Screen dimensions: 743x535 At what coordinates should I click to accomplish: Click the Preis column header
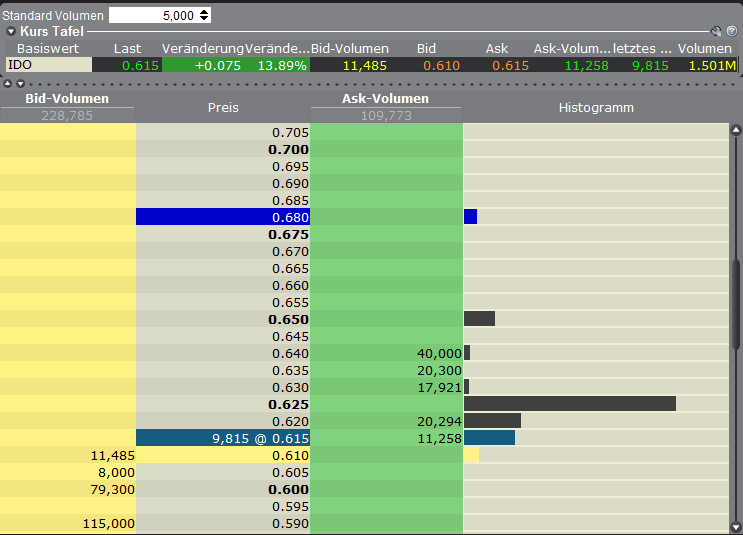223,108
